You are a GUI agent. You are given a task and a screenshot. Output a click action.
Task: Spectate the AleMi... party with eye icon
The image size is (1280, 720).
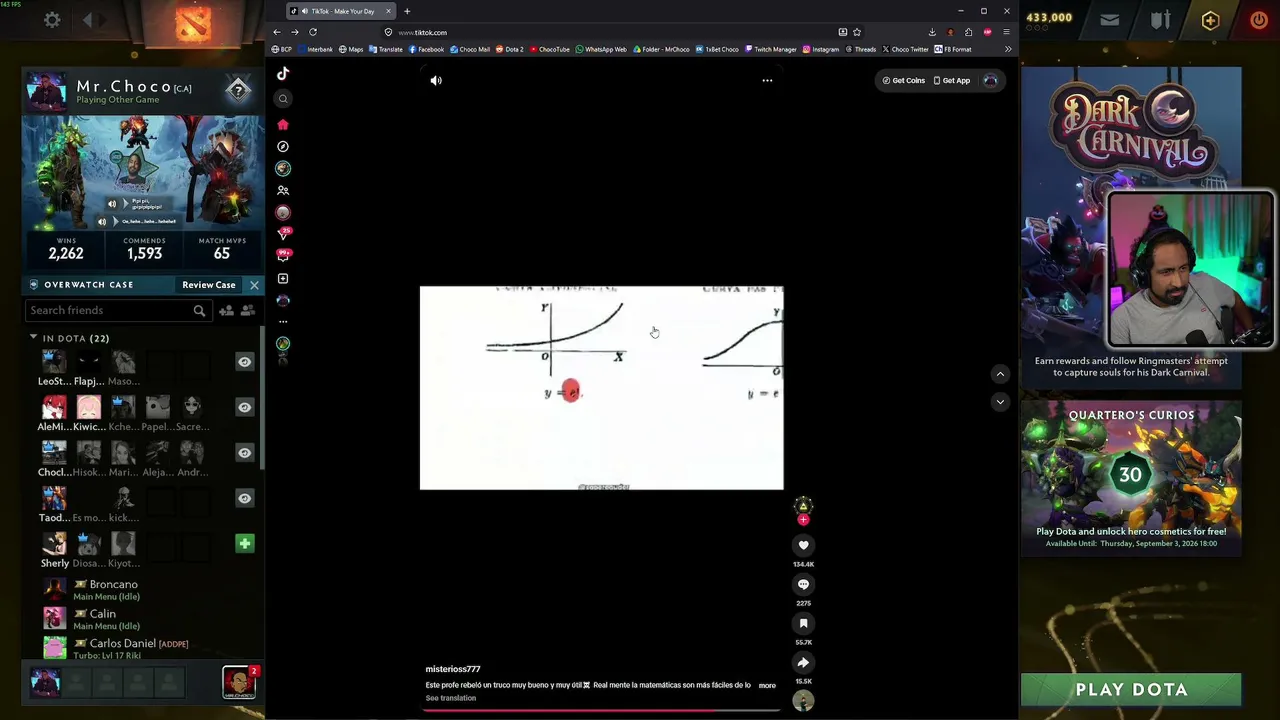(244, 407)
